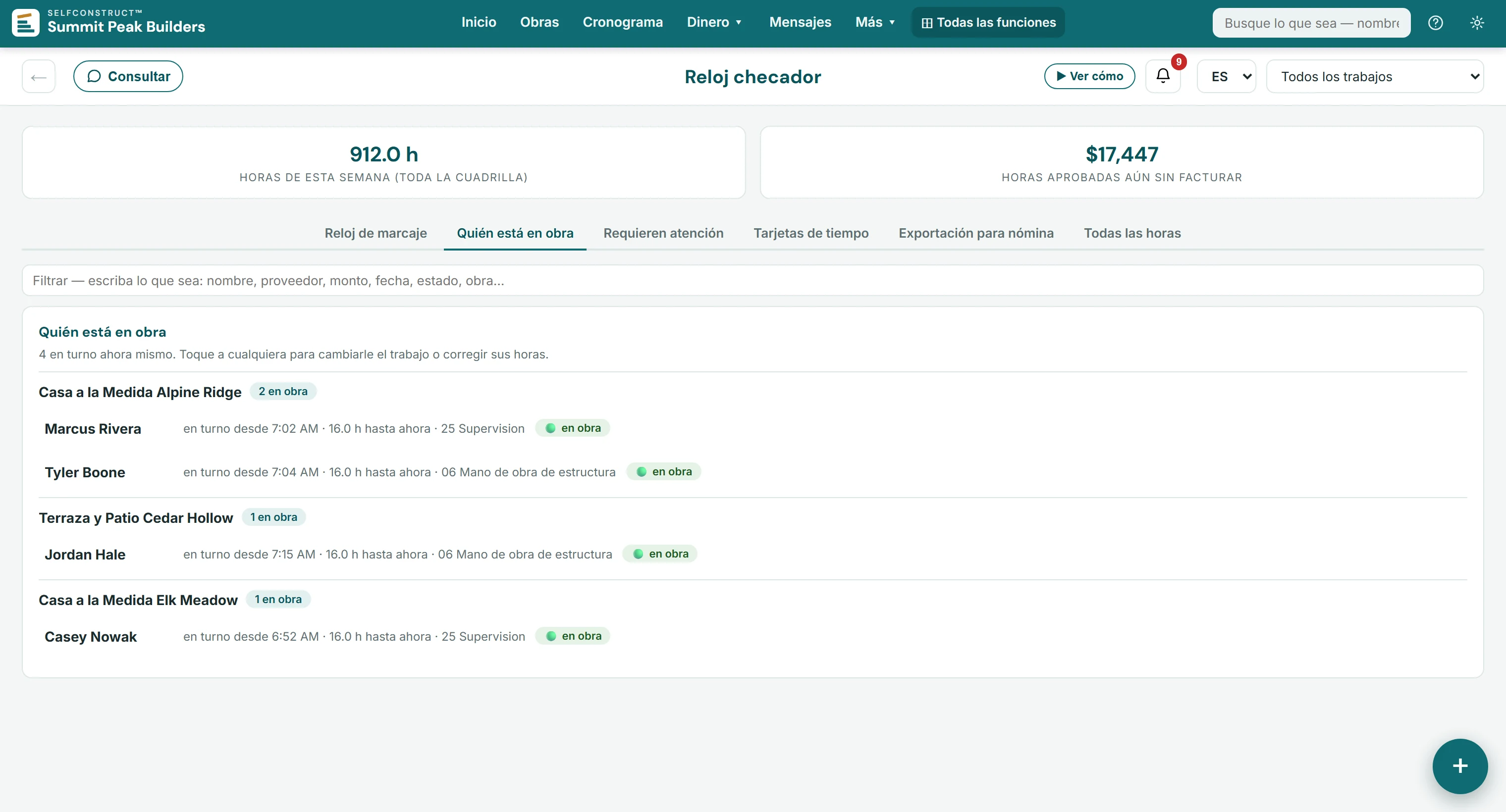Go to Inicio in the navigation
The height and width of the screenshot is (812, 1506).
(478, 22)
